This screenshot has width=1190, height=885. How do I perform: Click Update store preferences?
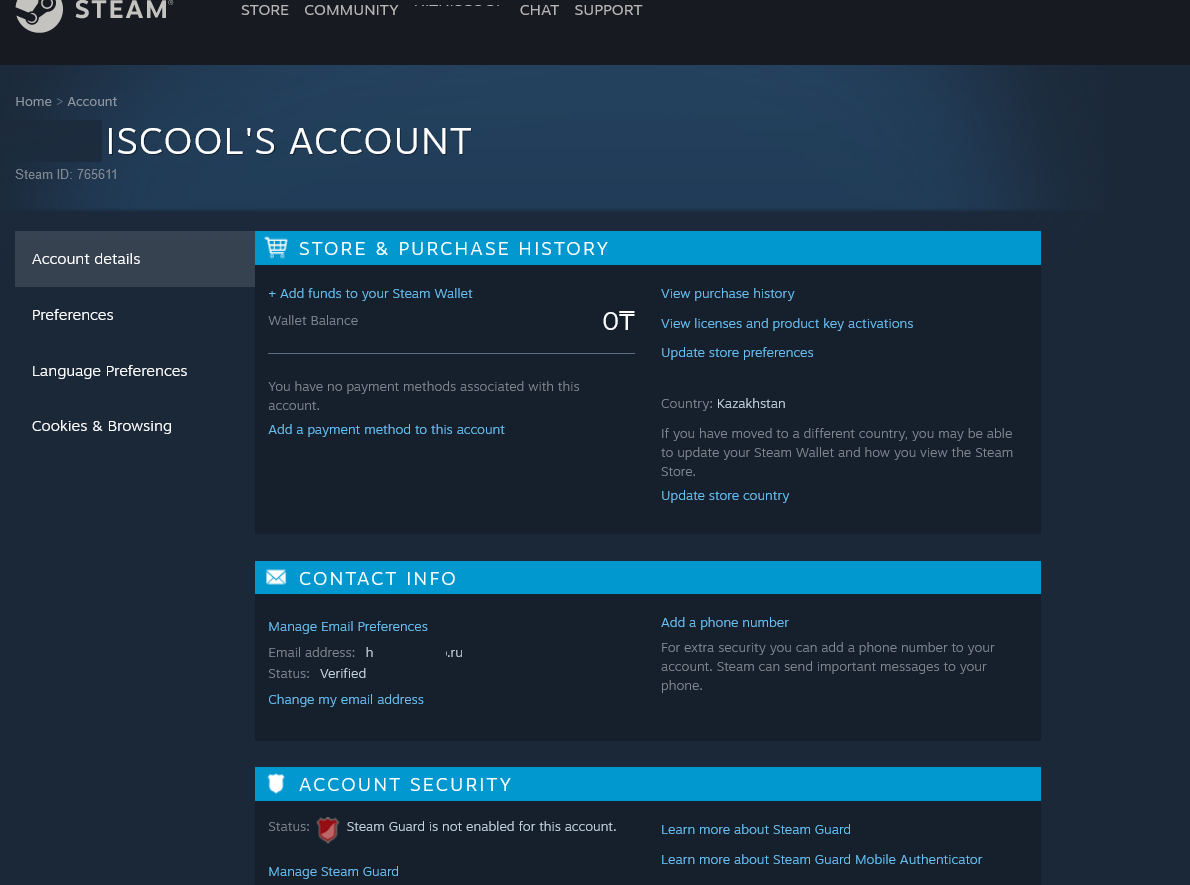[737, 352]
